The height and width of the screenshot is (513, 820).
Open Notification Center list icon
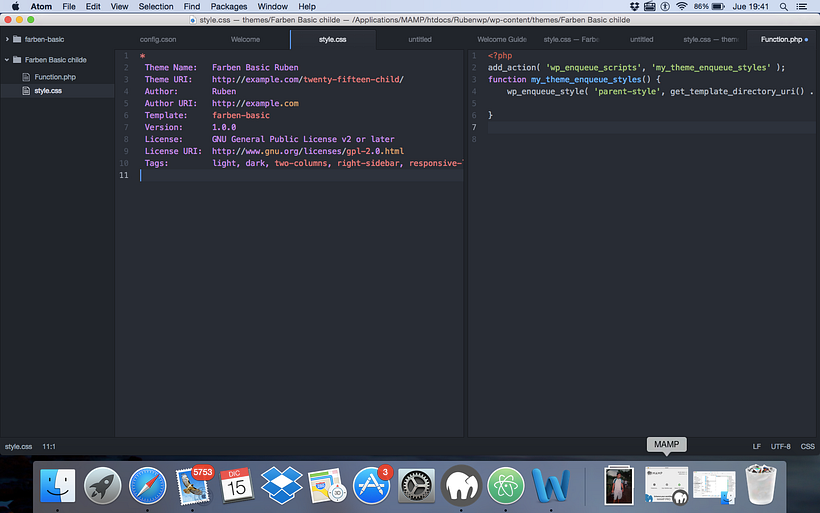(x=801, y=6)
